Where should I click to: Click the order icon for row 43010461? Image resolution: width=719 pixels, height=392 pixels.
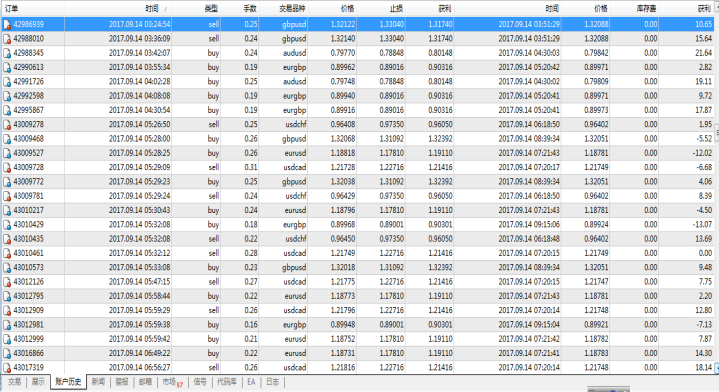tap(7, 254)
